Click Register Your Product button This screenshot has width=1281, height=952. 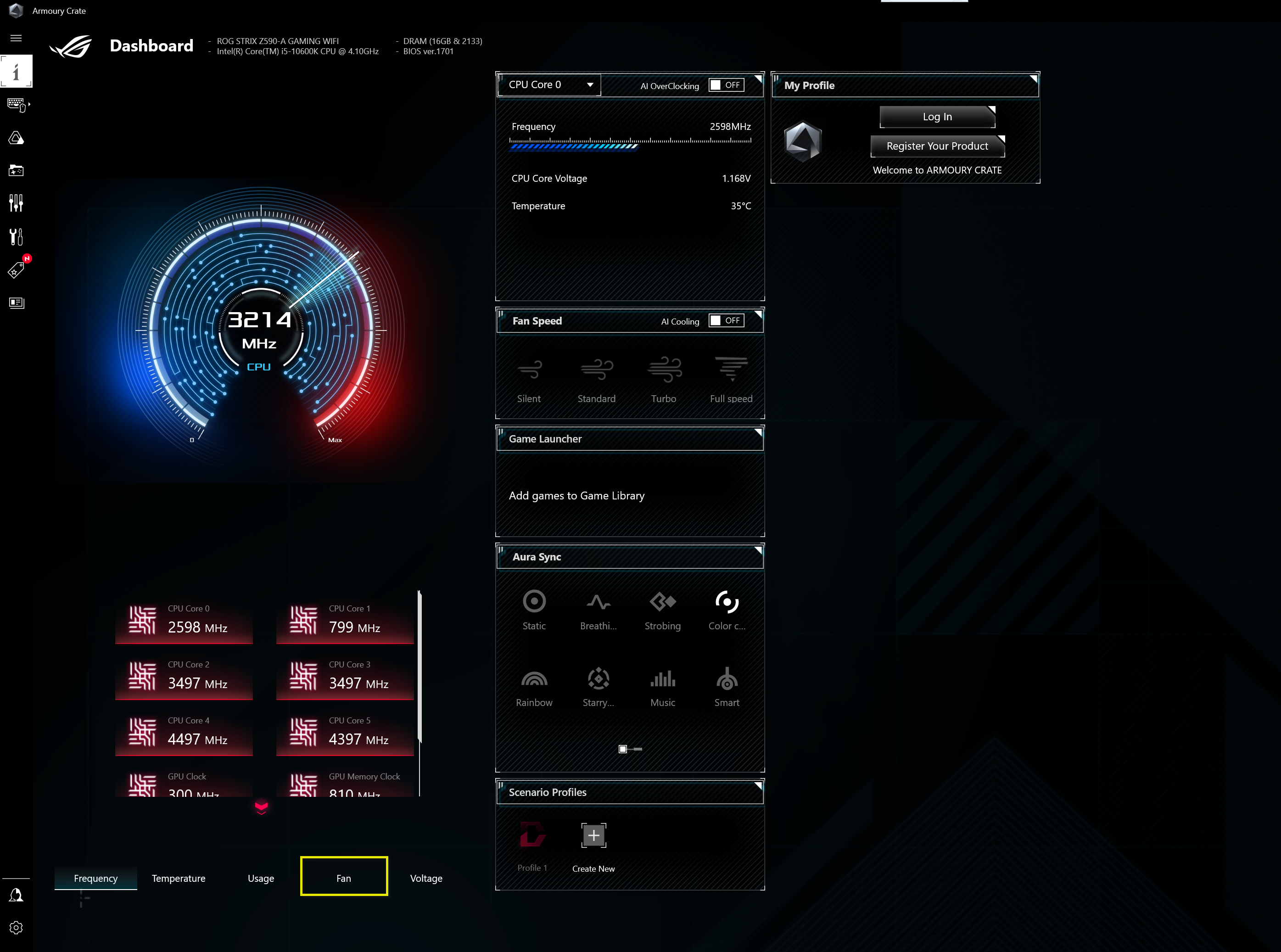938,146
